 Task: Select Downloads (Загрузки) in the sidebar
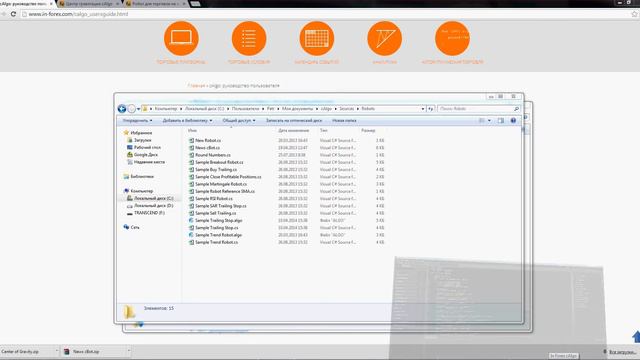(x=142, y=140)
